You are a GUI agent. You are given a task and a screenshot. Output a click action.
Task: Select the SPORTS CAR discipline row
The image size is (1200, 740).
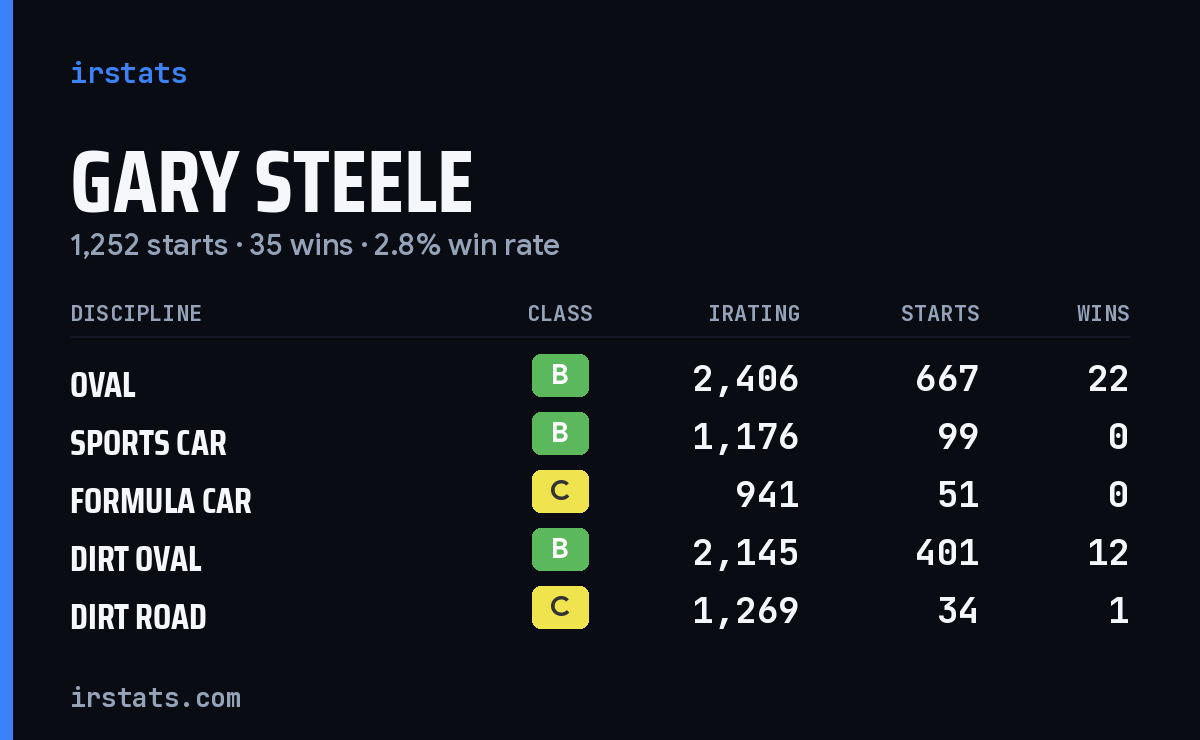point(600,437)
